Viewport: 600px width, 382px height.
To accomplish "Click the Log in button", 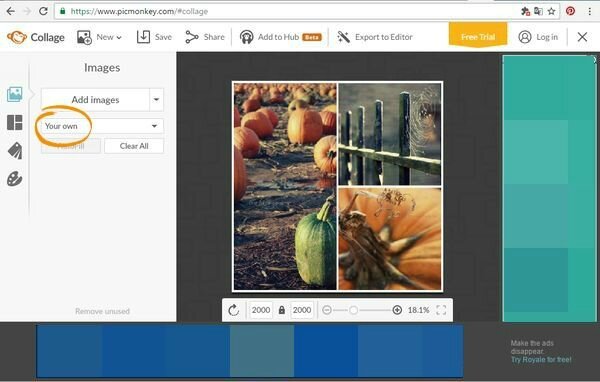I will click(x=538, y=37).
